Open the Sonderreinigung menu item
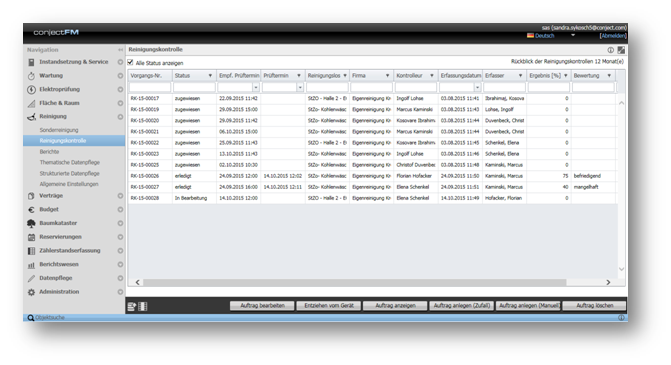 pyautogui.click(x=59, y=130)
